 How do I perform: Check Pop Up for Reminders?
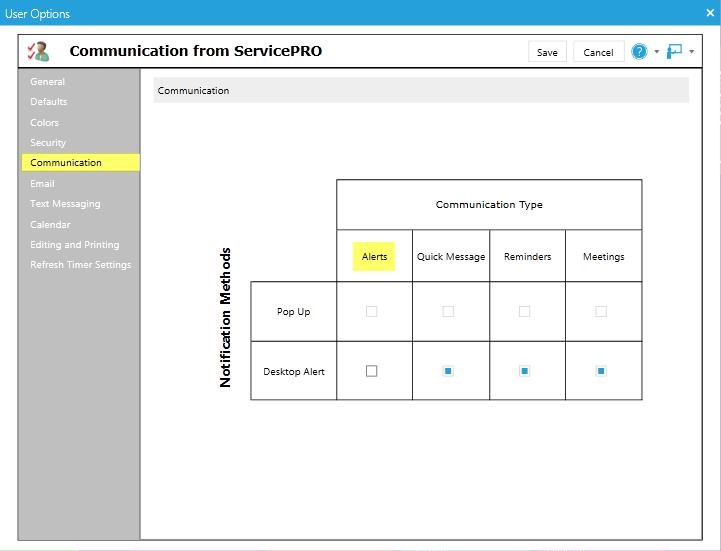coord(524,311)
